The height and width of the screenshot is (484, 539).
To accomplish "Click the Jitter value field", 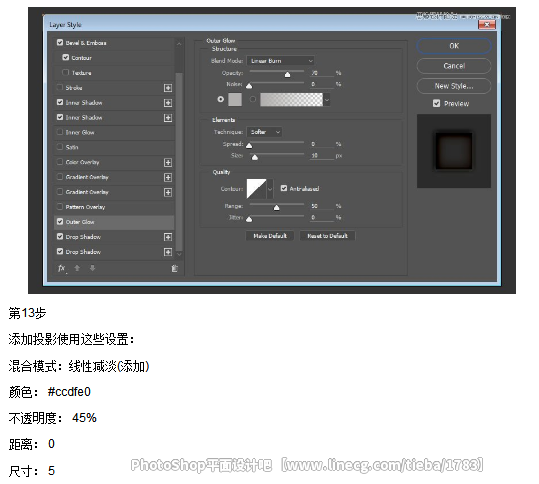I will point(322,218).
